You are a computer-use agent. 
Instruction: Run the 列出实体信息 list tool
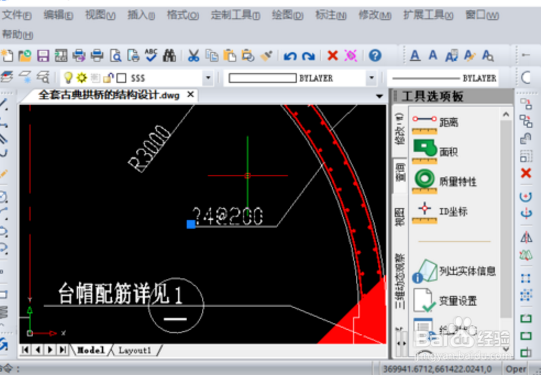click(454, 272)
